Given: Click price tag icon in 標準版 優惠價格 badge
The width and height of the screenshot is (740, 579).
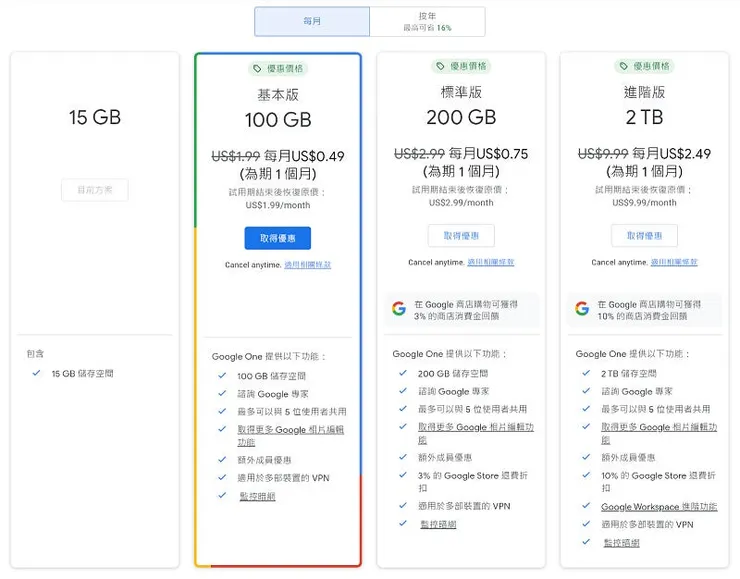Looking at the screenshot, I should [x=440, y=66].
